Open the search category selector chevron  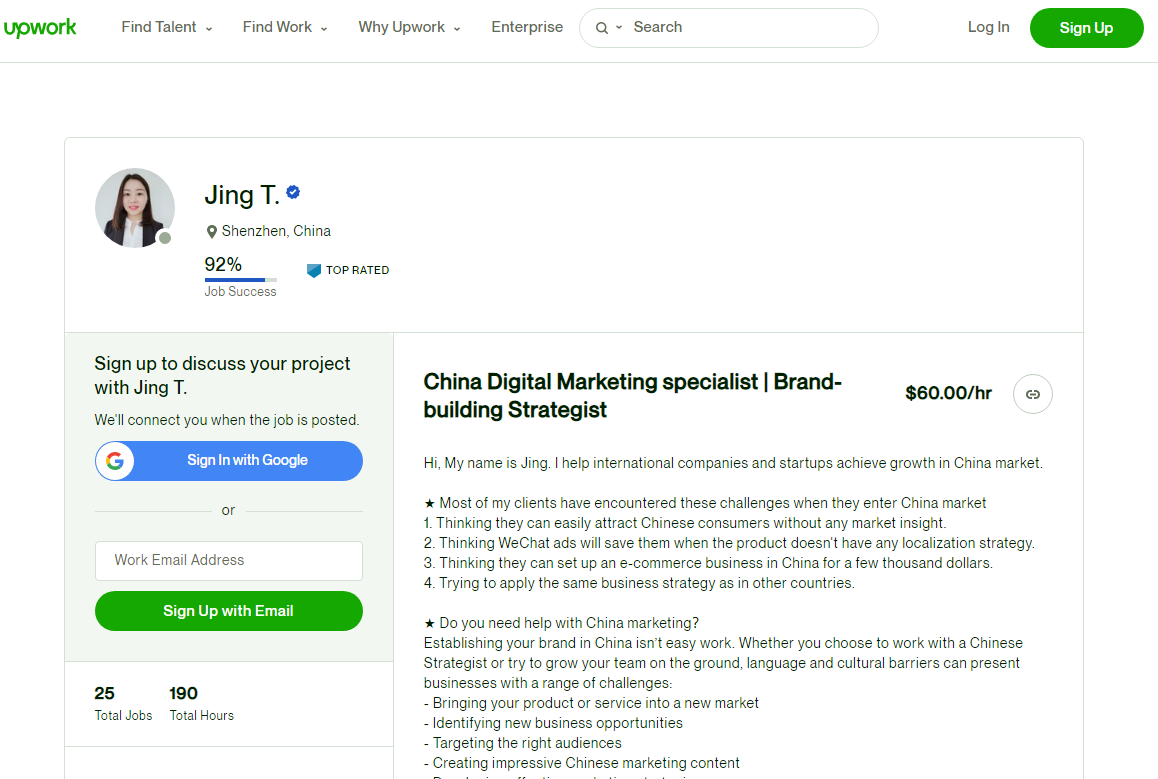point(618,28)
